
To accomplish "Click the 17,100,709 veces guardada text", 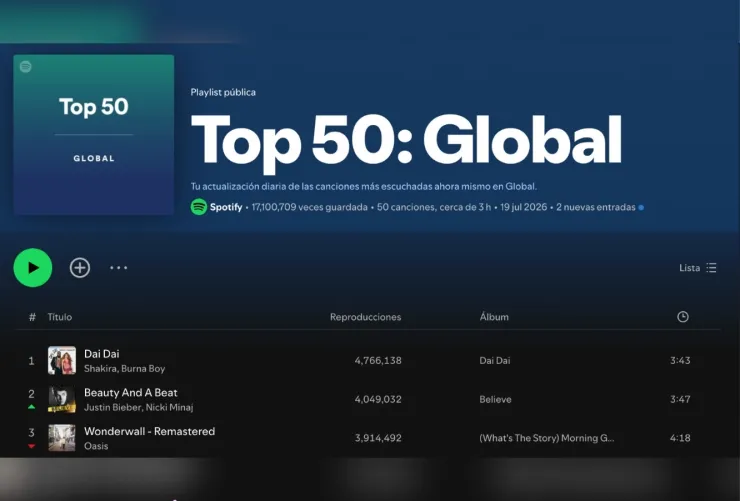I will pyautogui.click(x=310, y=207).
